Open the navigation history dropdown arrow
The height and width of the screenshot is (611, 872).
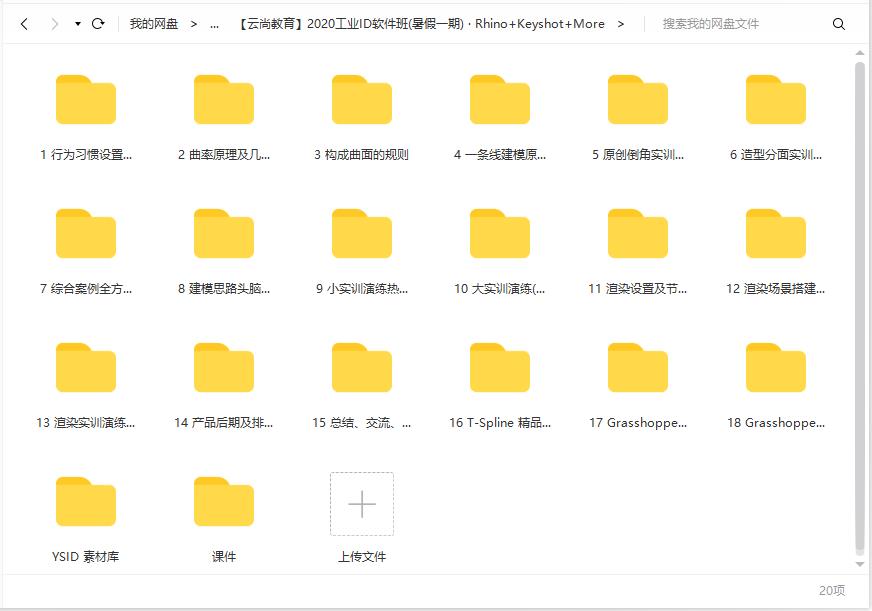pos(78,24)
